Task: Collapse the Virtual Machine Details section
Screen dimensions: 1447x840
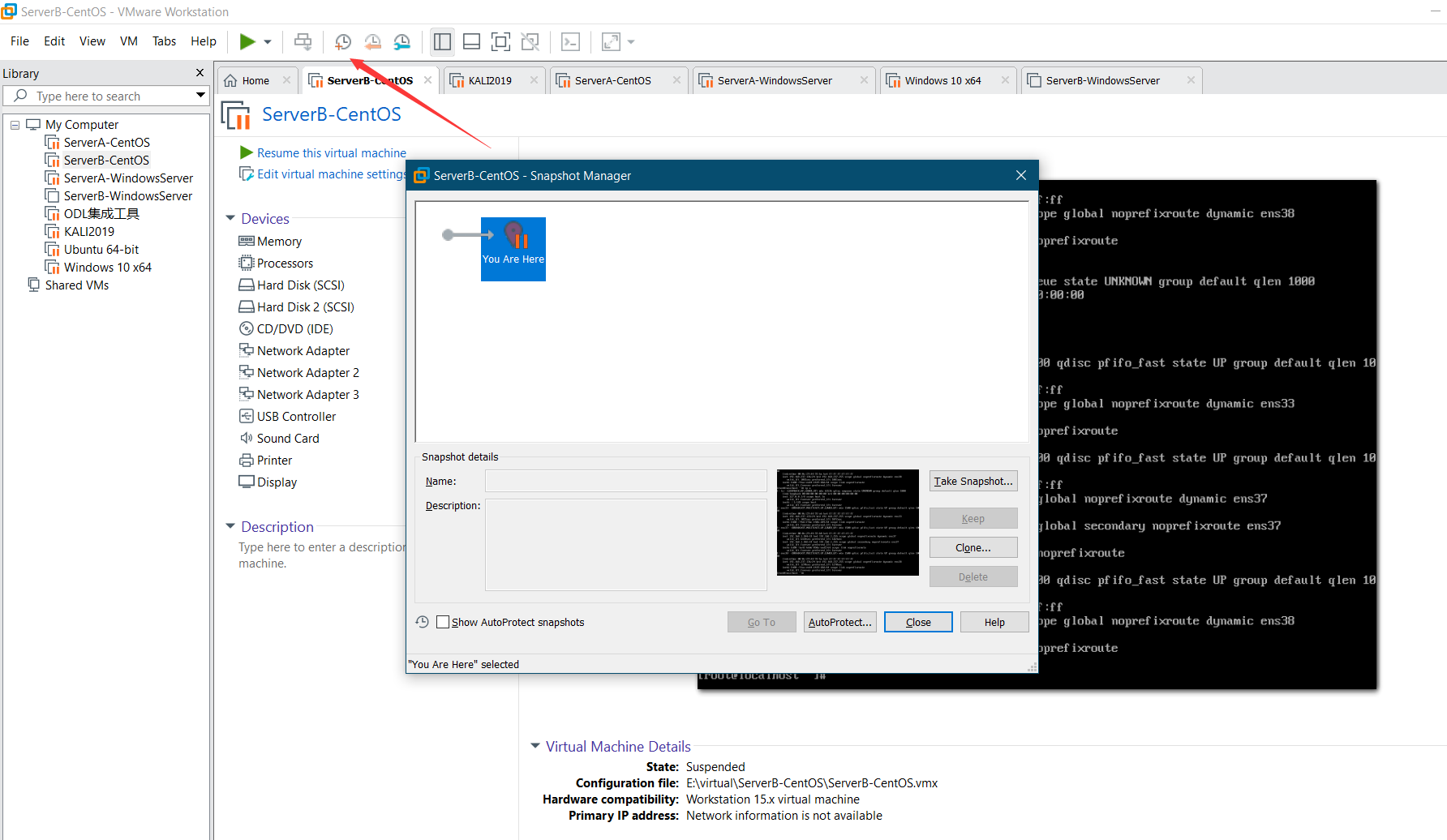Action: [535, 746]
